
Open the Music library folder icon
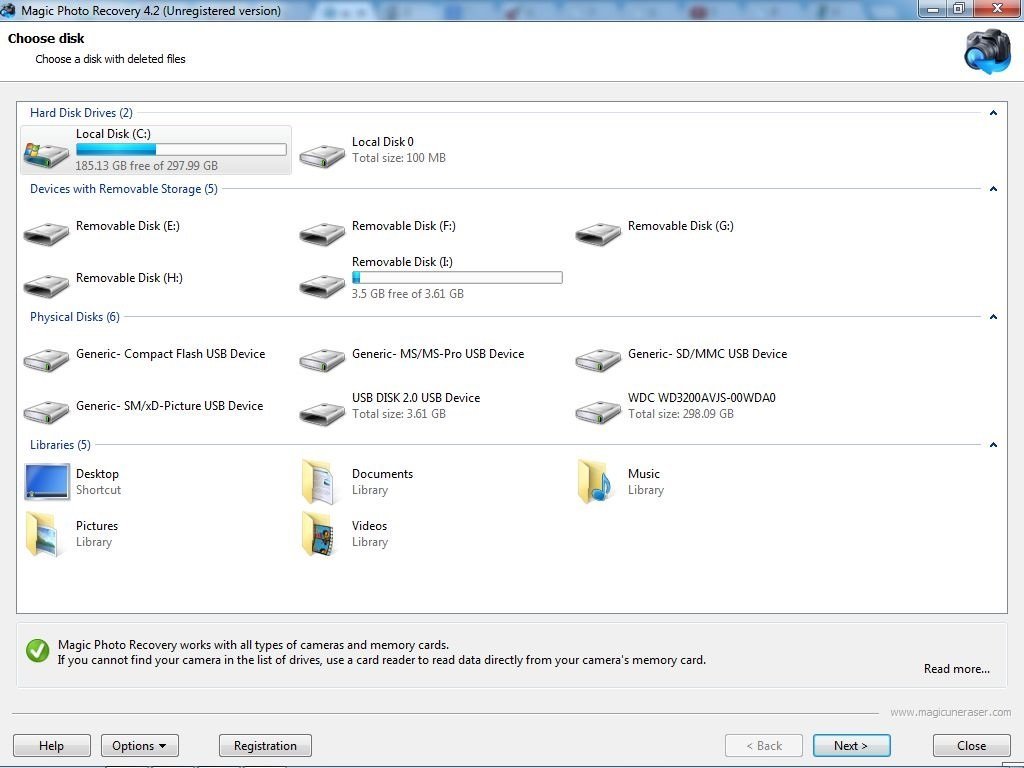595,482
